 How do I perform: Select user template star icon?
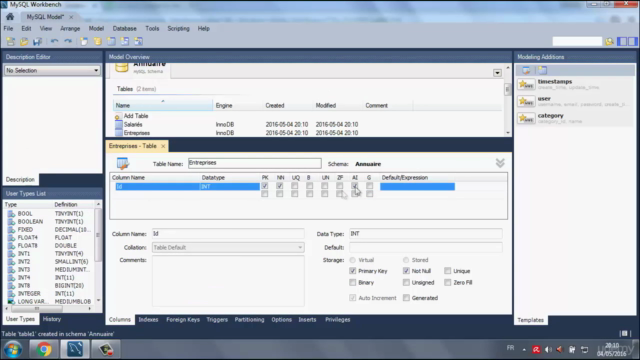coord(526,101)
